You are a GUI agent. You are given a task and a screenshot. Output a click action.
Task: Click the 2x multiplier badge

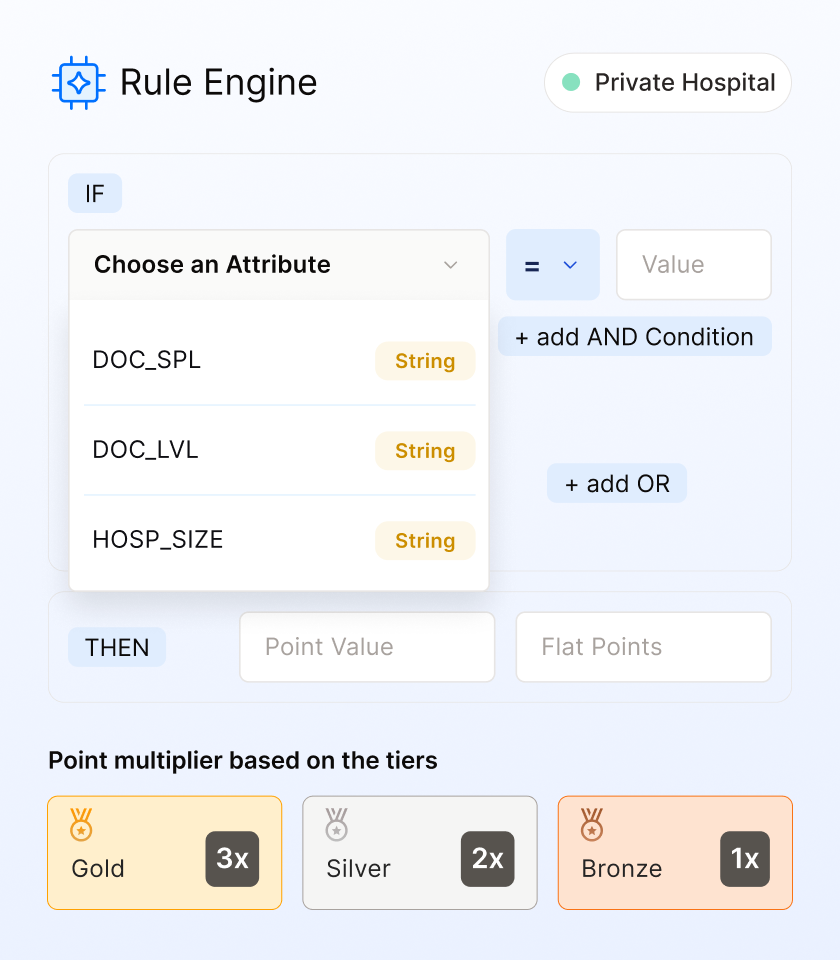(487, 859)
